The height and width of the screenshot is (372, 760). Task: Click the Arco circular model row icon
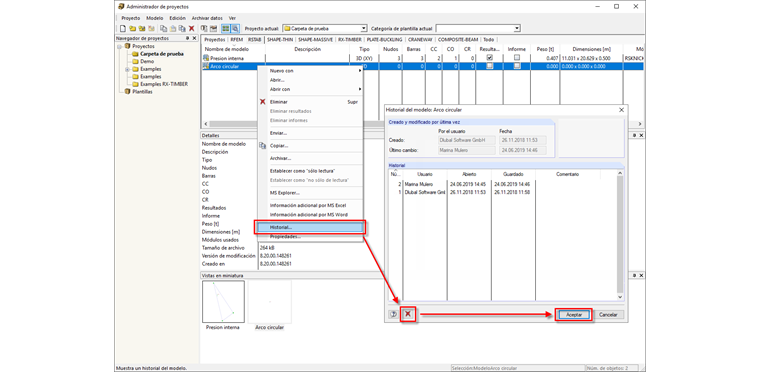click(206, 66)
